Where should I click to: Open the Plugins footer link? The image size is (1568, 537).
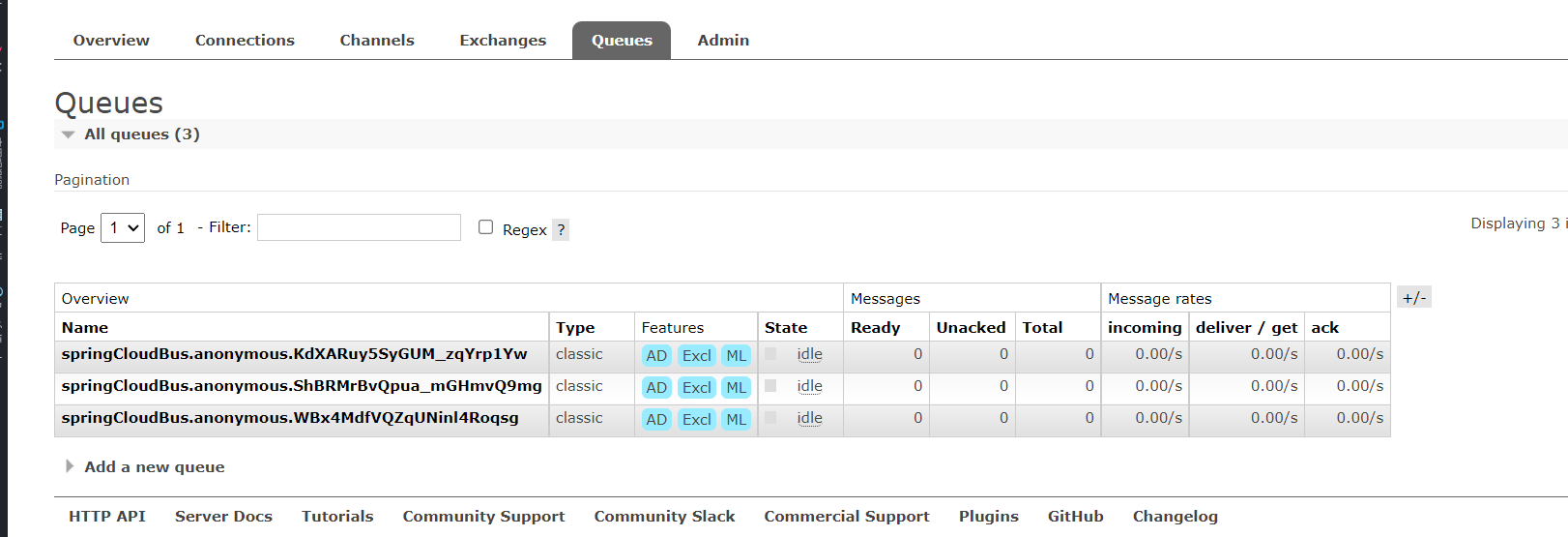(x=988, y=517)
